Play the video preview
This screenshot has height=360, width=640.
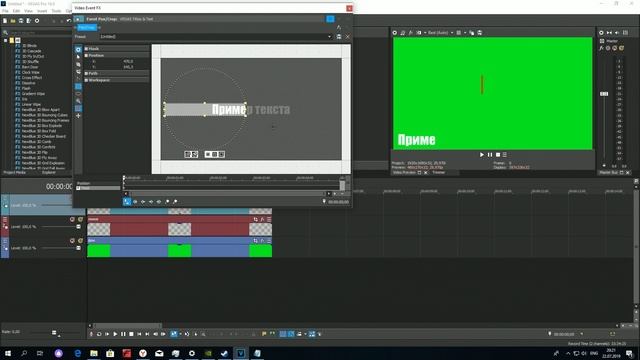[x=482, y=155]
